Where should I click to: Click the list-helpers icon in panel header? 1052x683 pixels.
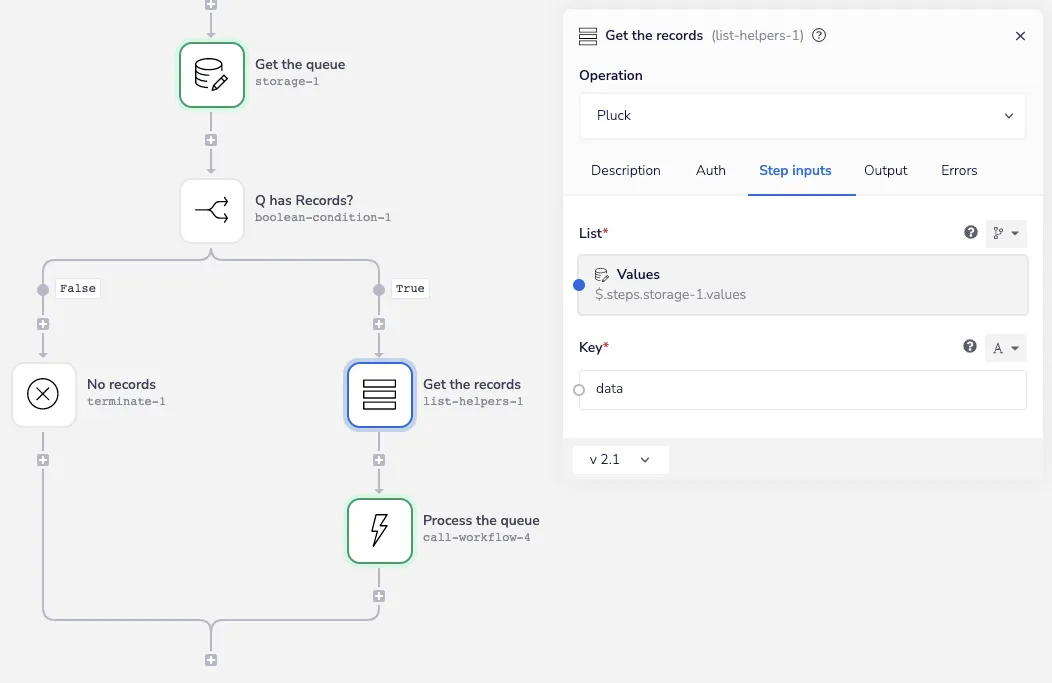pos(588,36)
